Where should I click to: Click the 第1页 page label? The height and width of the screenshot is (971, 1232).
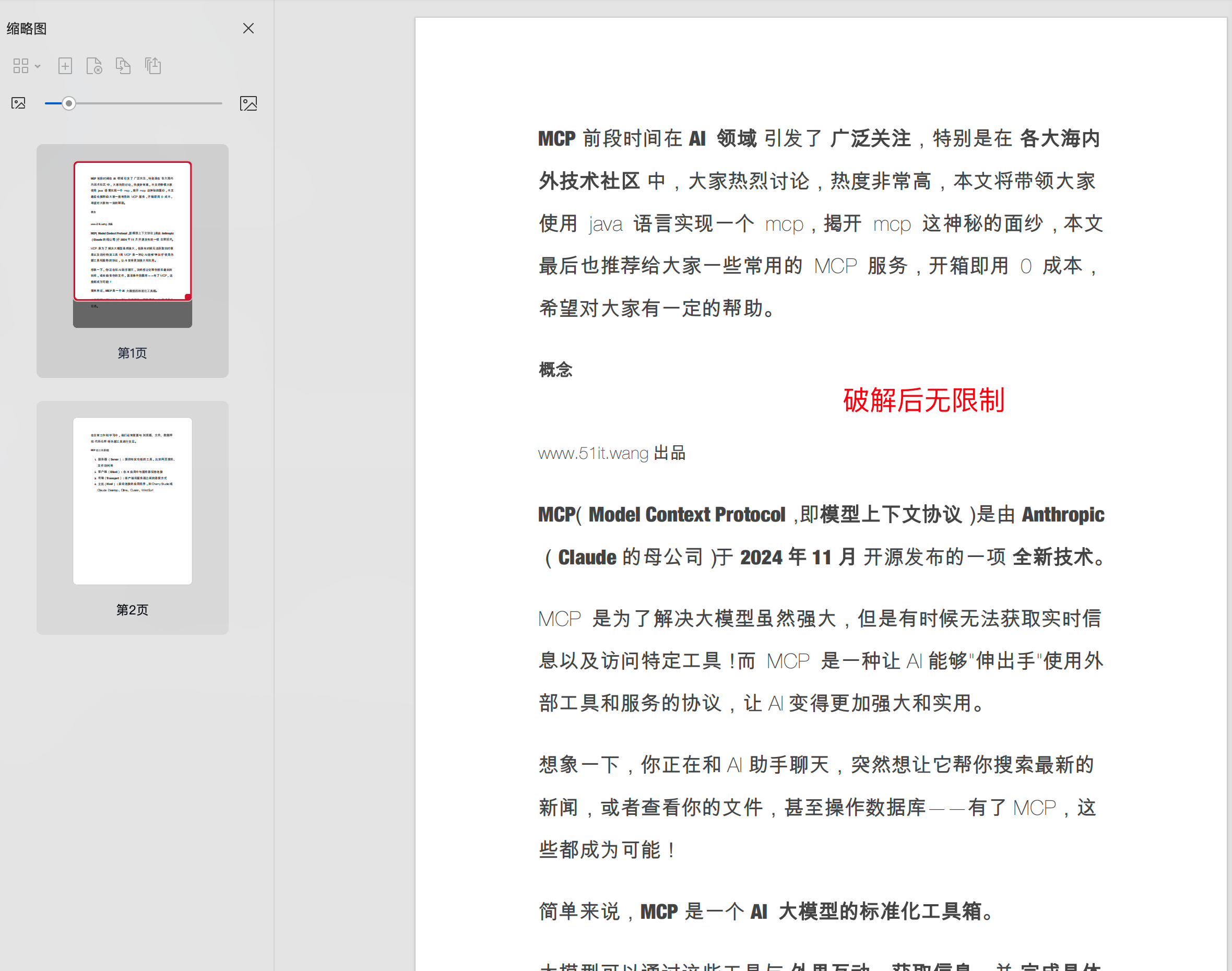pyautogui.click(x=133, y=353)
